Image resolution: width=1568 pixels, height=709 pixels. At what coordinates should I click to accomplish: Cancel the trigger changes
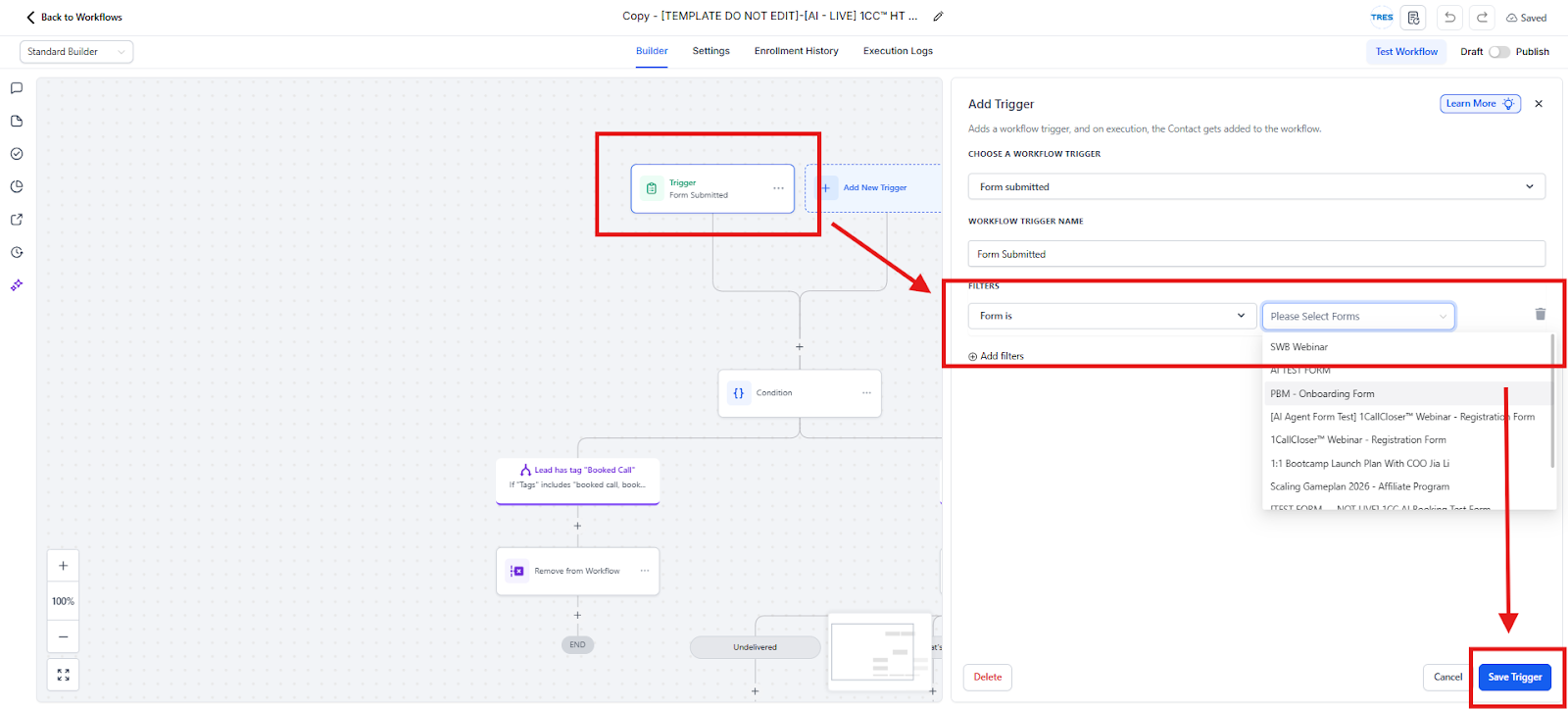click(x=1447, y=677)
